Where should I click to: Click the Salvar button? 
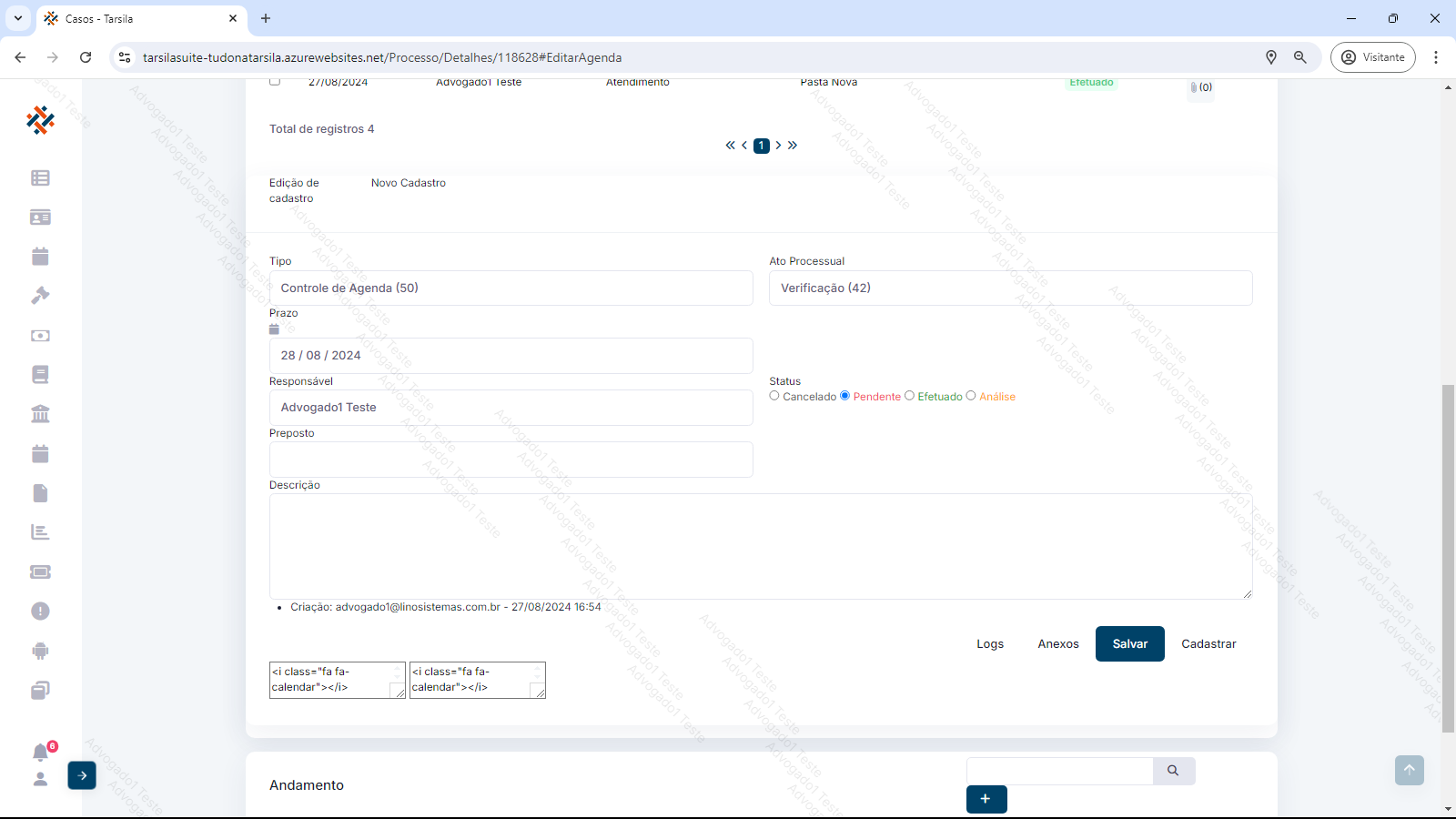1129,644
